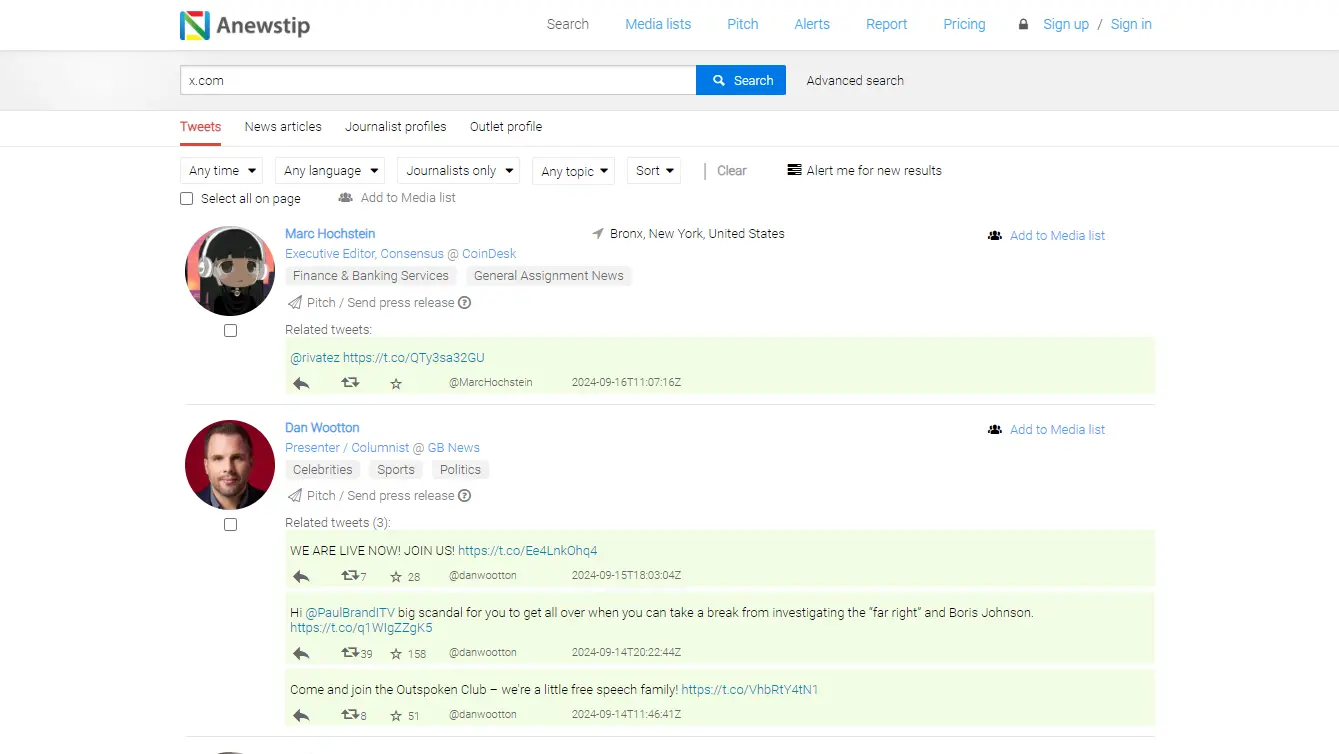Click the padlock icon beside Sign up

pos(1023,24)
